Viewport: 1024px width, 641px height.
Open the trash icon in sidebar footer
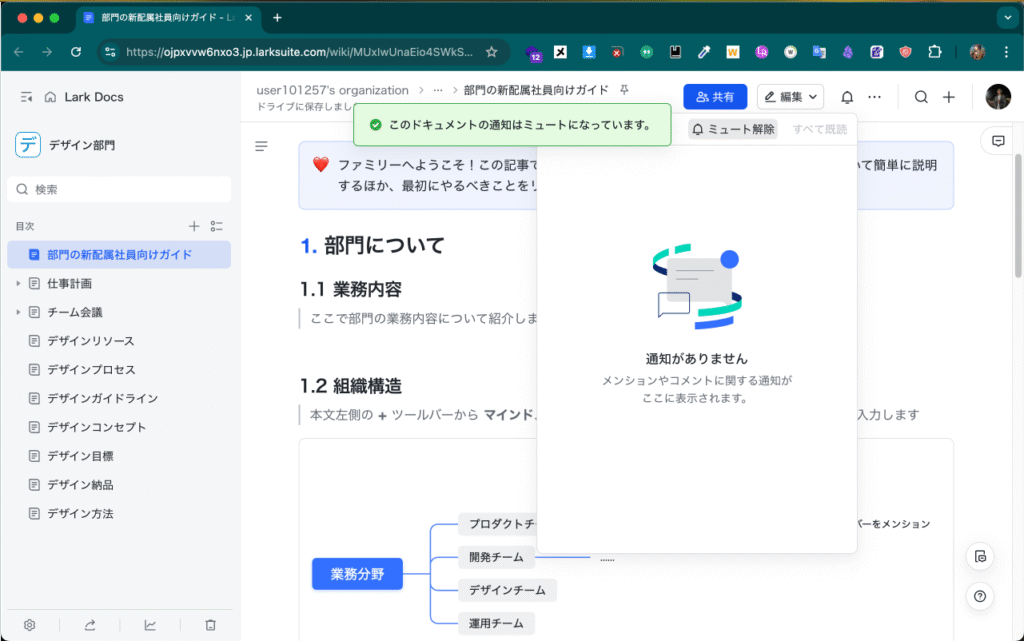tap(210, 625)
